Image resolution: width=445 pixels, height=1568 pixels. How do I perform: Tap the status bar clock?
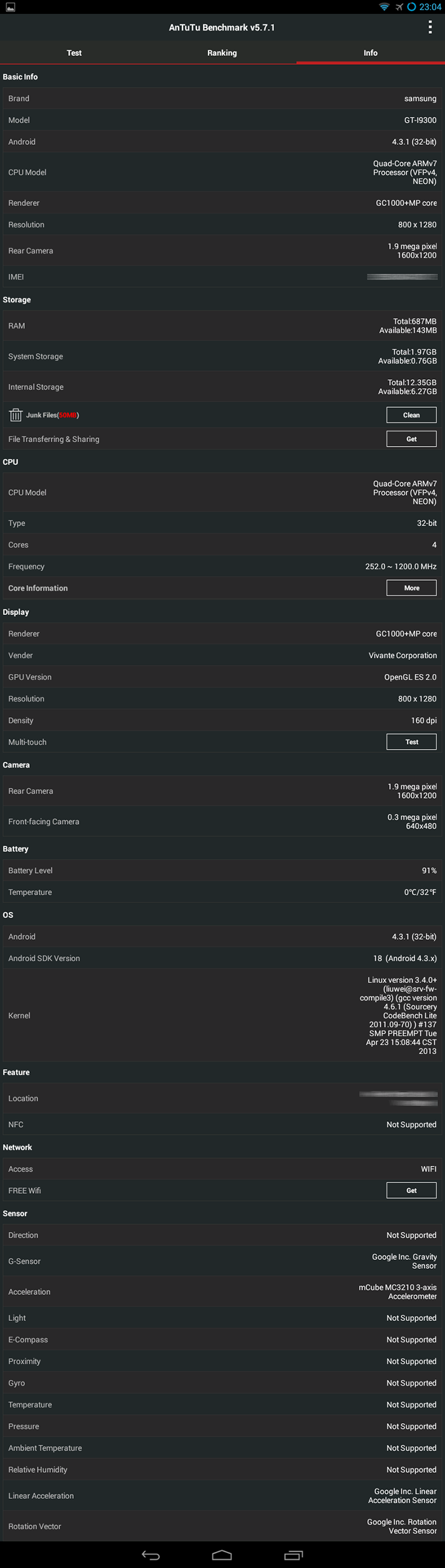point(430,7)
